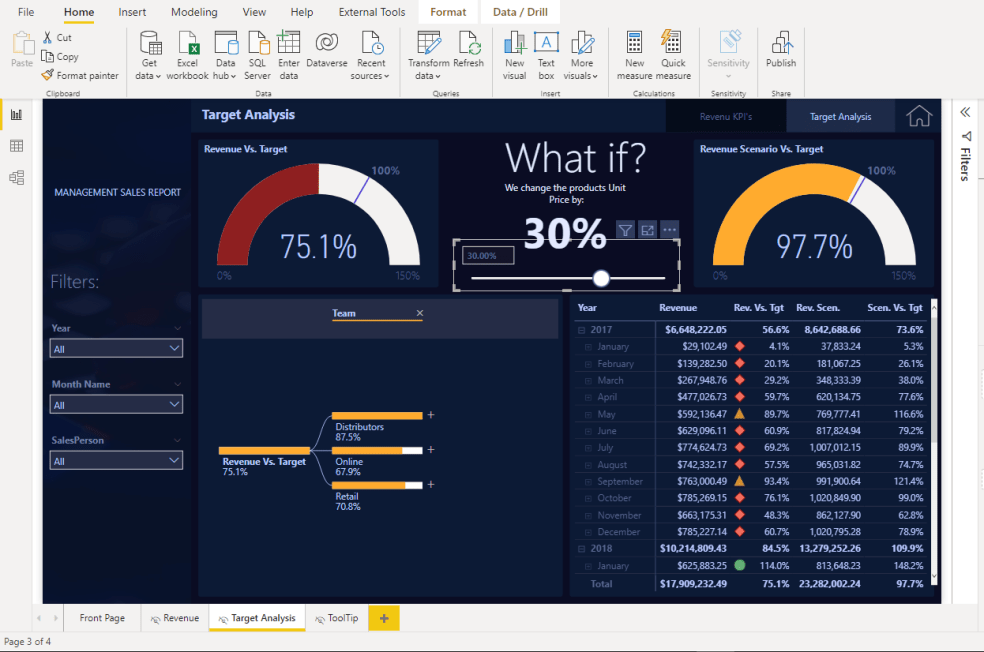Open the Year slicer dropdown
The width and height of the screenshot is (984, 652).
point(176,348)
